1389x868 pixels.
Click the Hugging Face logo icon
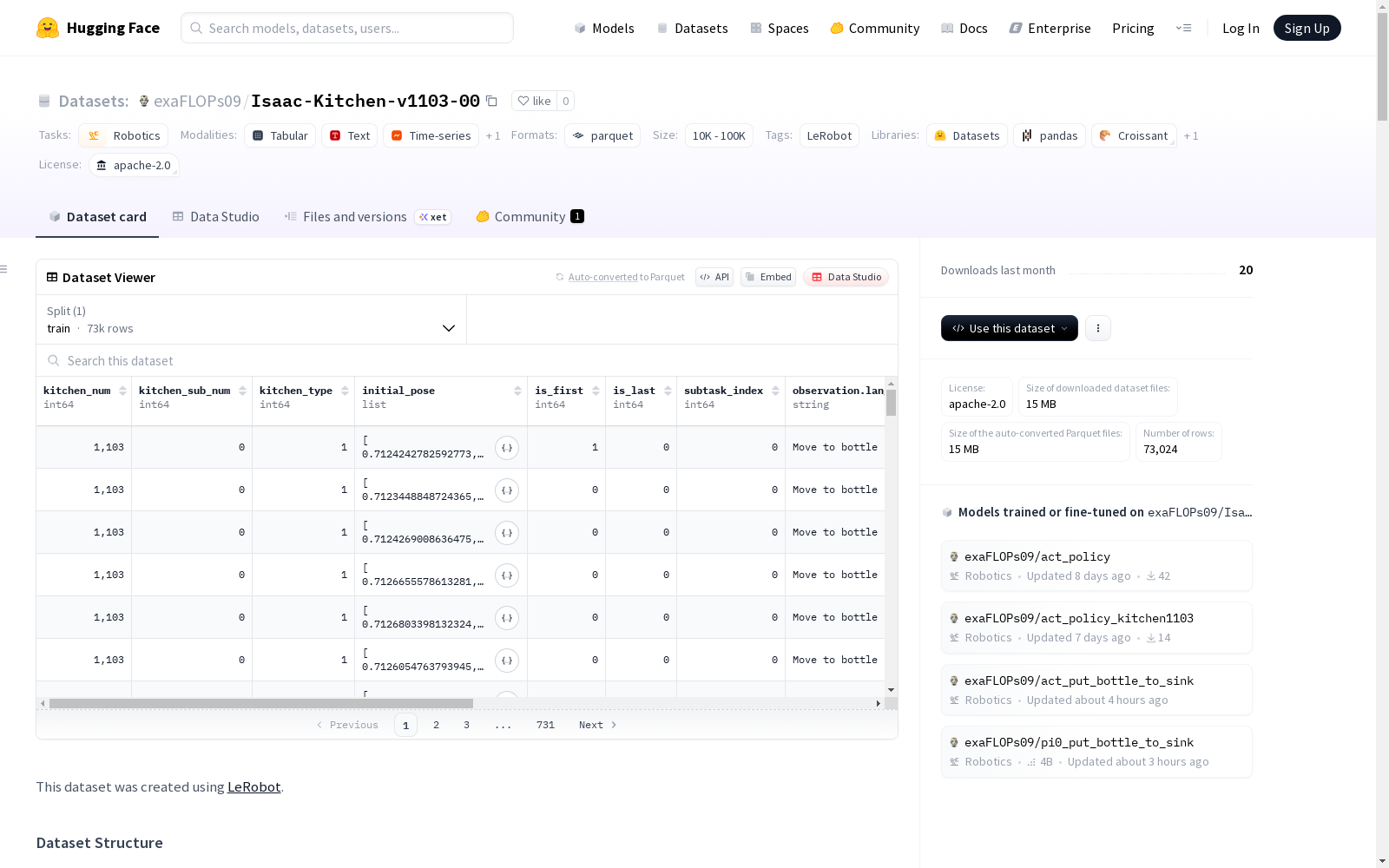click(48, 28)
